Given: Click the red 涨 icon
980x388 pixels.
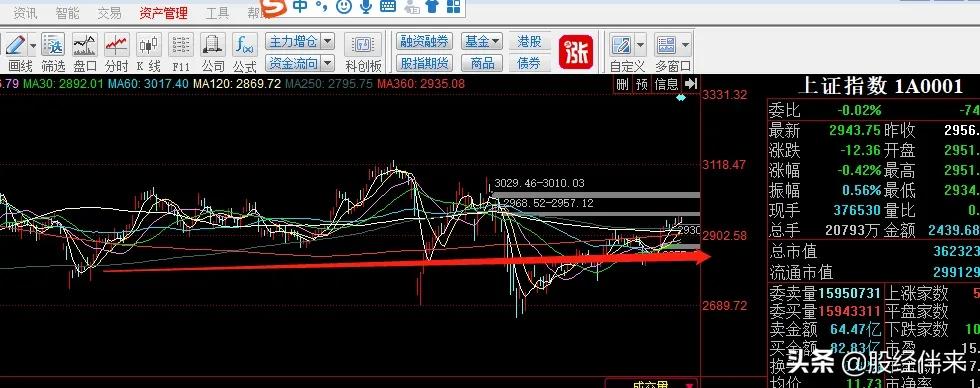Looking at the screenshot, I should 576,52.
